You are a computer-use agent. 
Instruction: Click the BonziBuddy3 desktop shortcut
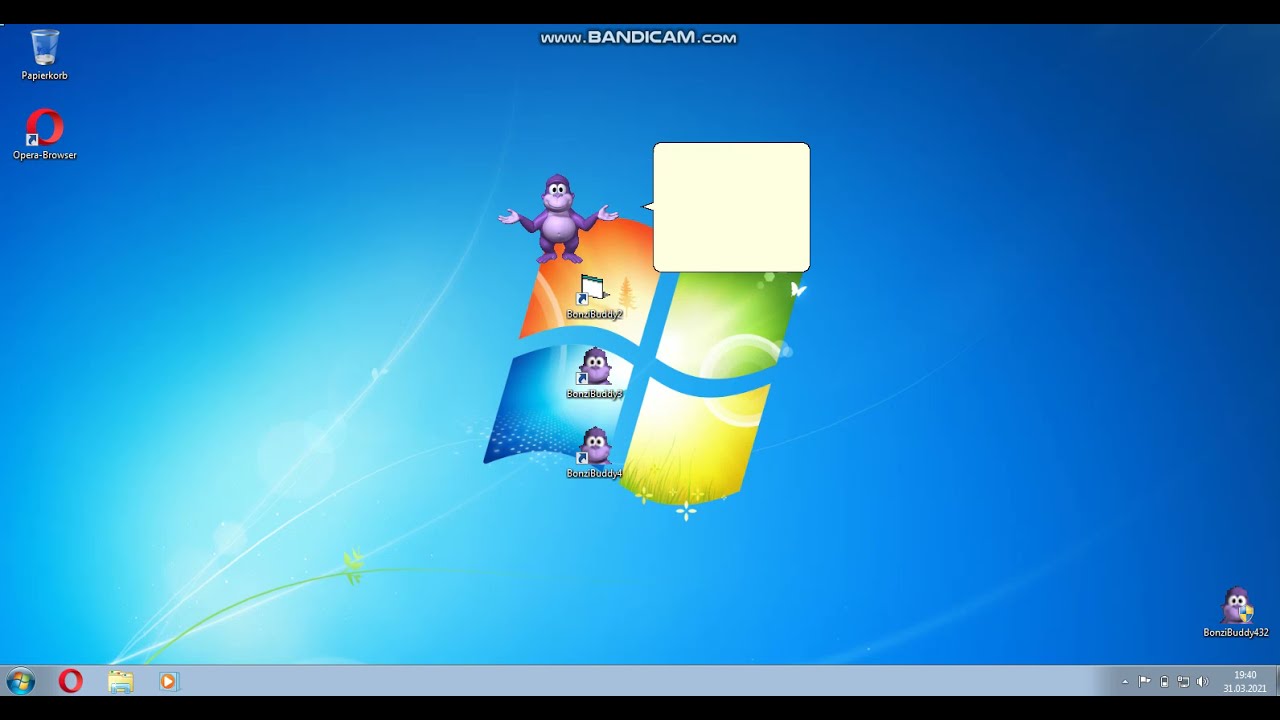point(594,374)
